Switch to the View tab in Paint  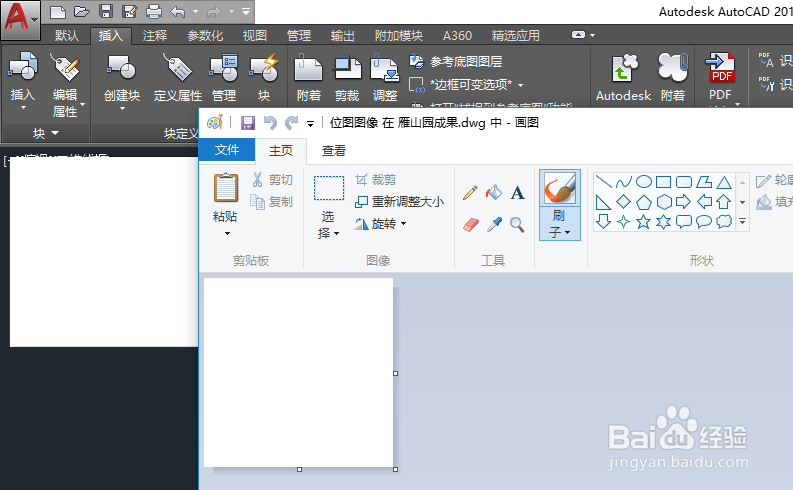pos(334,151)
